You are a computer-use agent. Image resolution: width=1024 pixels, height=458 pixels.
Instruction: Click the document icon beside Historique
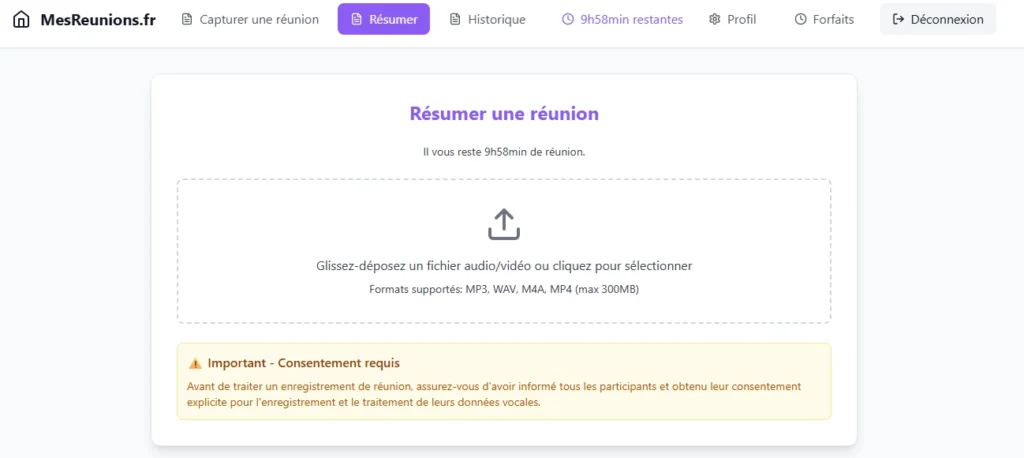[x=455, y=20]
